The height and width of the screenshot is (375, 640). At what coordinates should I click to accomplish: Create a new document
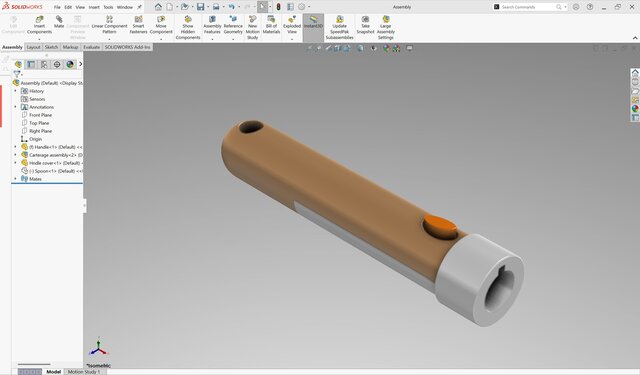click(x=169, y=7)
